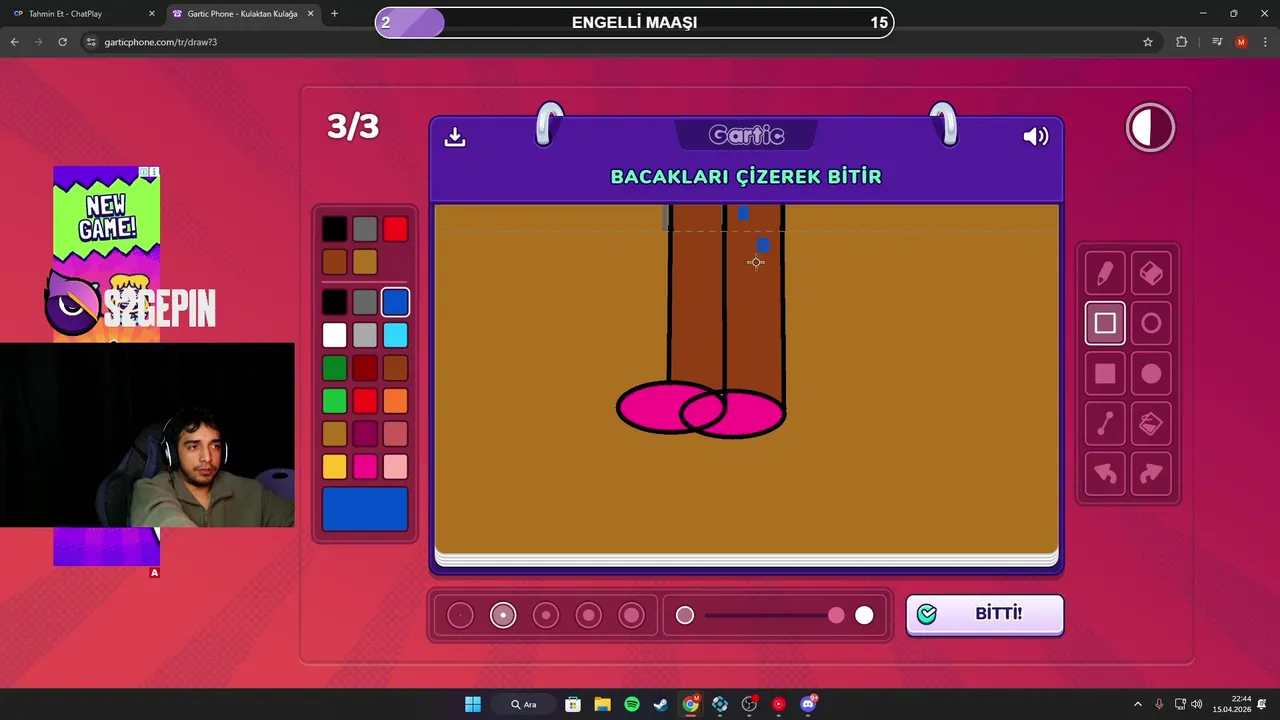Reload the Gartic Phone page
The width and height of the screenshot is (1280, 720).
[x=62, y=42]
